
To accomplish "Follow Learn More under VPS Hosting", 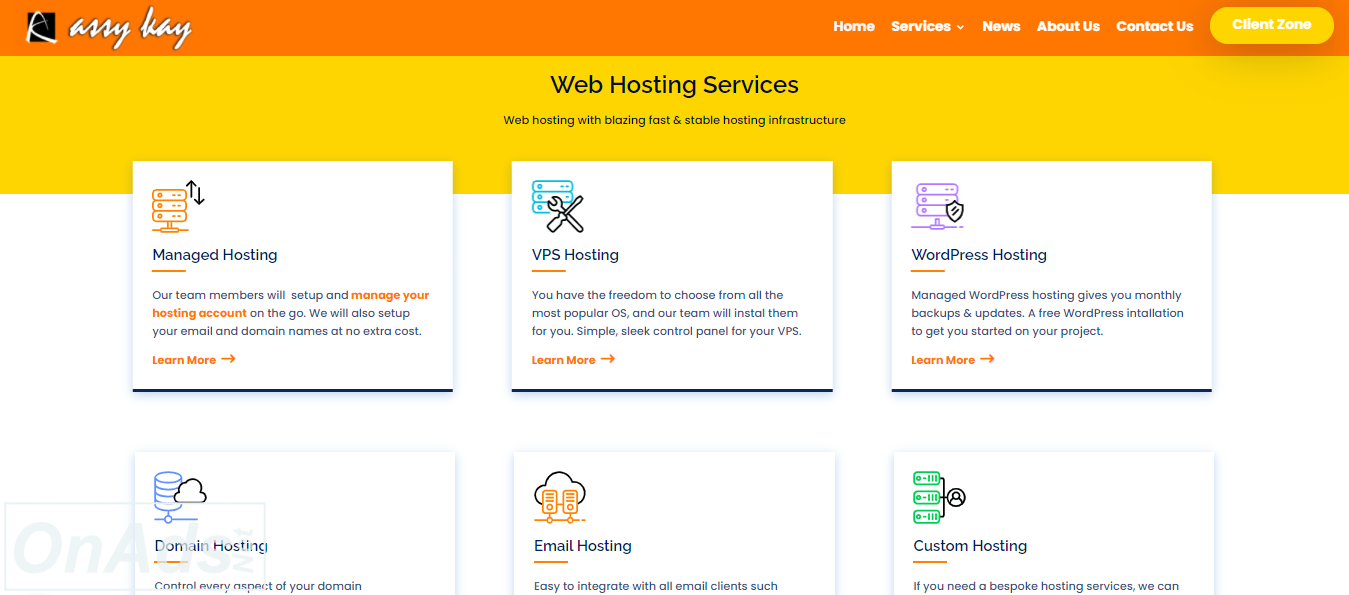I will [563, 360].
